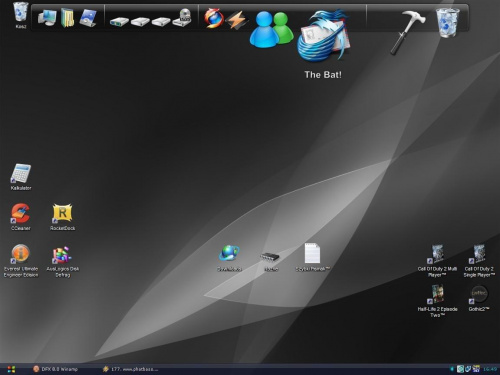
Task: Open The Bat! email client from dock
Action: pos(323,37)
